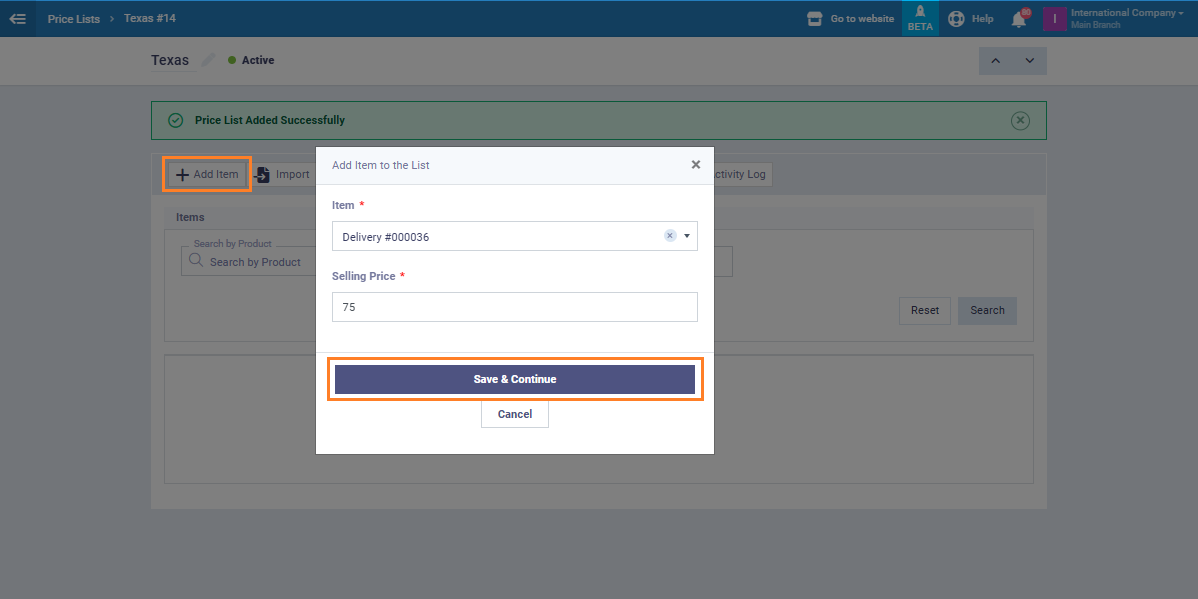
Task: Click the Save & Continue button
Action: (514, 379)
